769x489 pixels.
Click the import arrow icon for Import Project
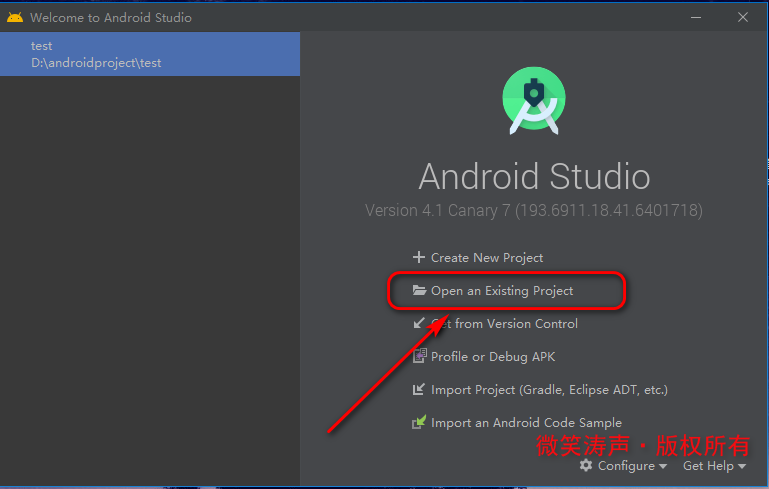(418, 389)
